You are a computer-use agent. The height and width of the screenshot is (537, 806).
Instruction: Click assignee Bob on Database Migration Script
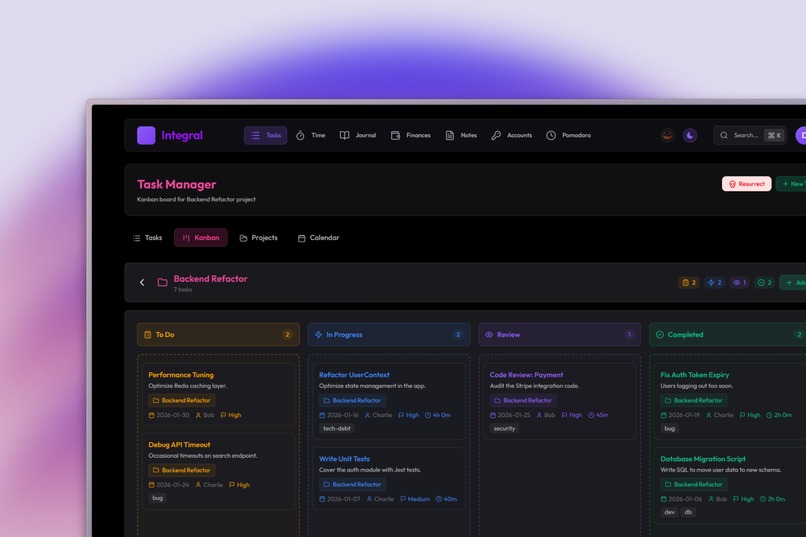pos(718,499)
